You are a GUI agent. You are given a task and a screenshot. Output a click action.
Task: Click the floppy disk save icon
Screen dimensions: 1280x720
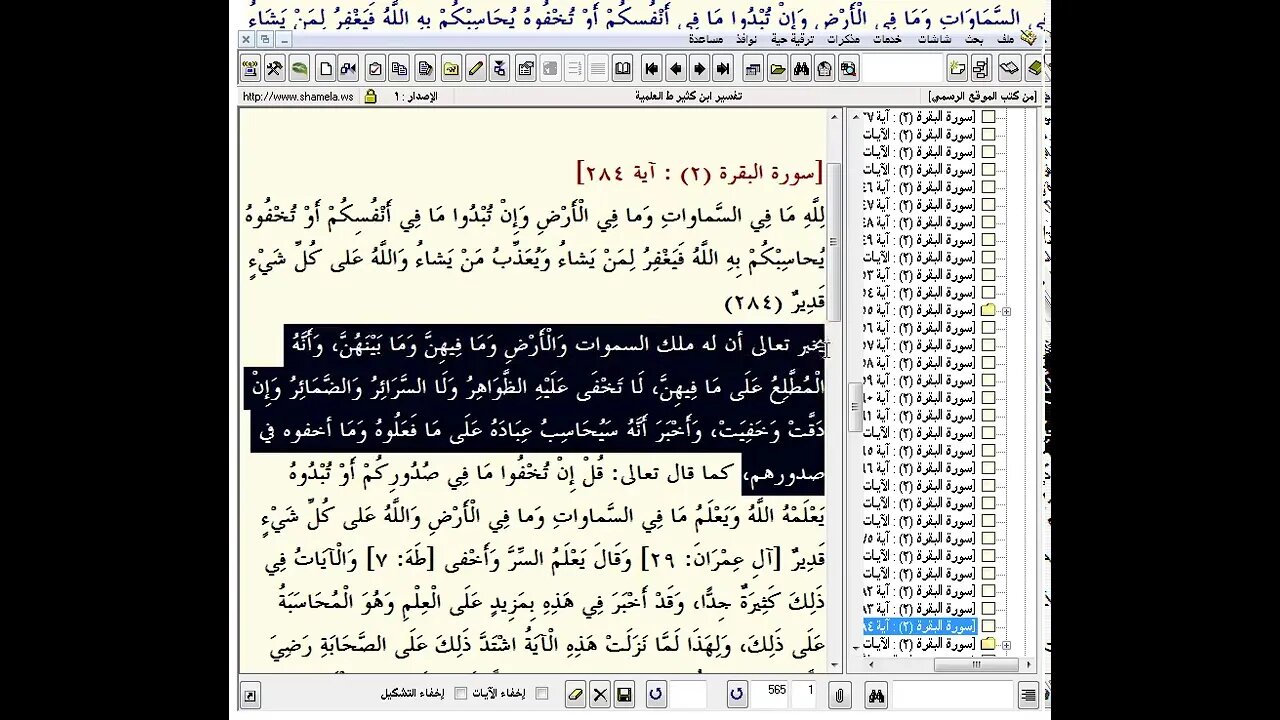click(624, 694)
